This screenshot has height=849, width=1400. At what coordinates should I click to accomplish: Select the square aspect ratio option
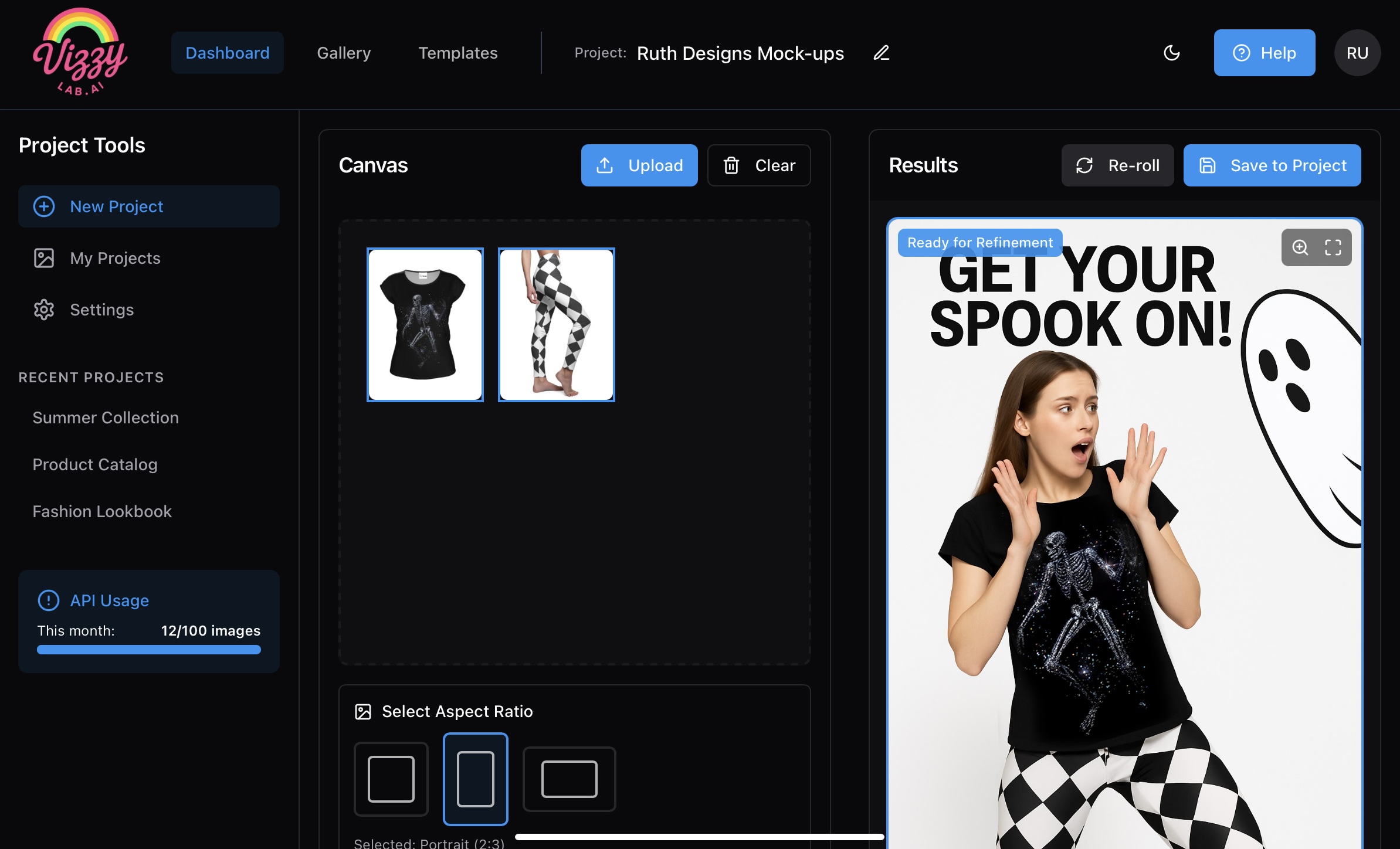point(391,779)
